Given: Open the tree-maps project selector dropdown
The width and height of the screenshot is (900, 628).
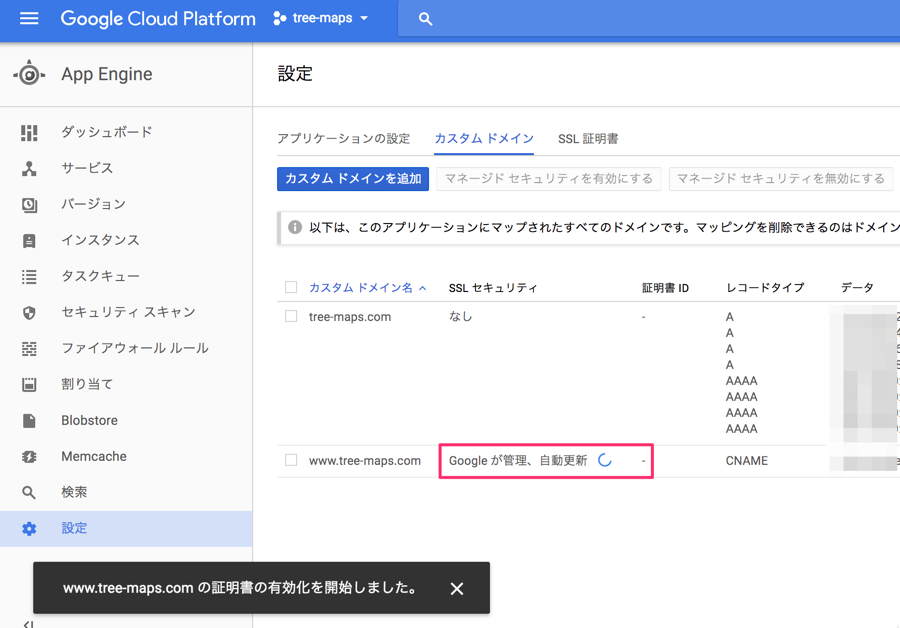Looking at the screenshot, I should (321, 18).
